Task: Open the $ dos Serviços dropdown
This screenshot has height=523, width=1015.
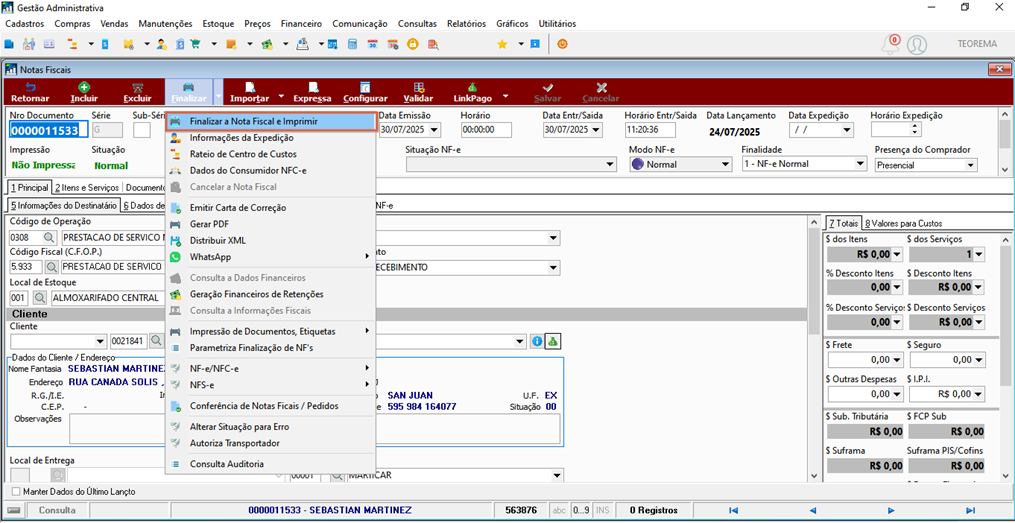Action: (x=978, y=254)
